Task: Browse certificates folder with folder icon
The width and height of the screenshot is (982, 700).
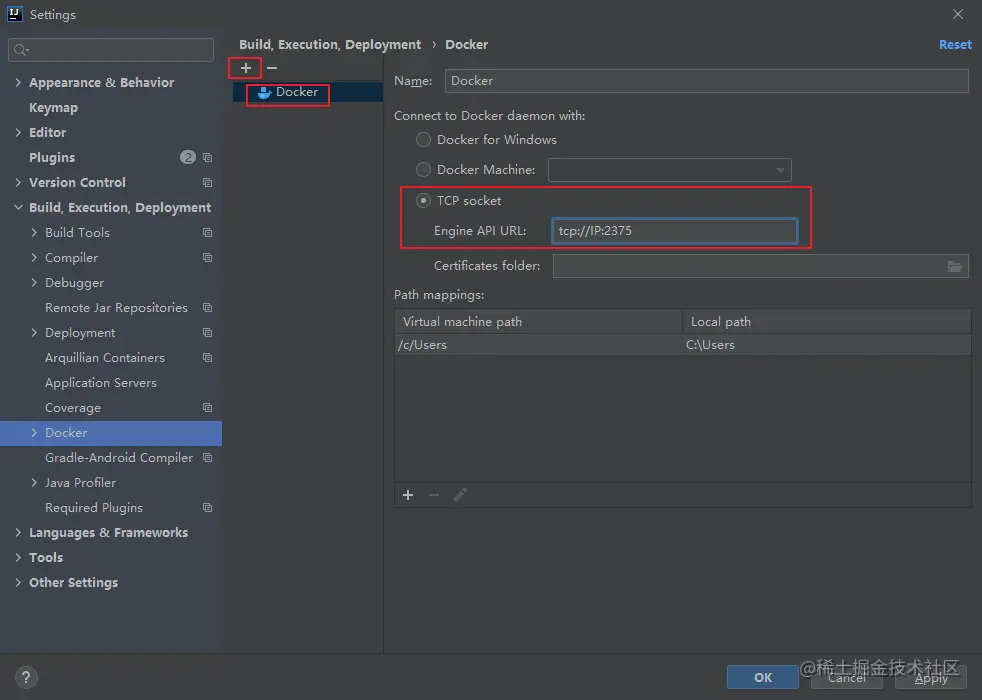Action: click(x=954, y=266)
